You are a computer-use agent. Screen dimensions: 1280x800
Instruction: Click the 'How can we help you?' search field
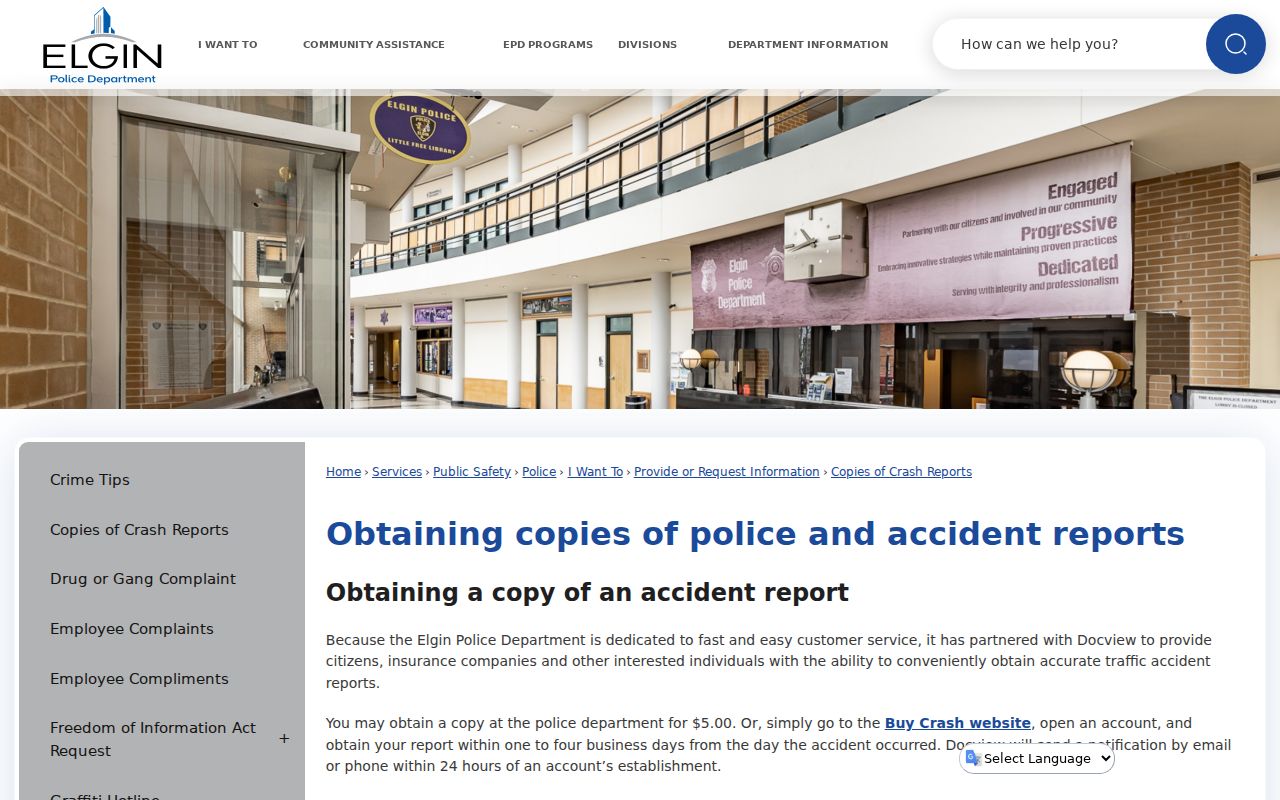point(1070,44)
